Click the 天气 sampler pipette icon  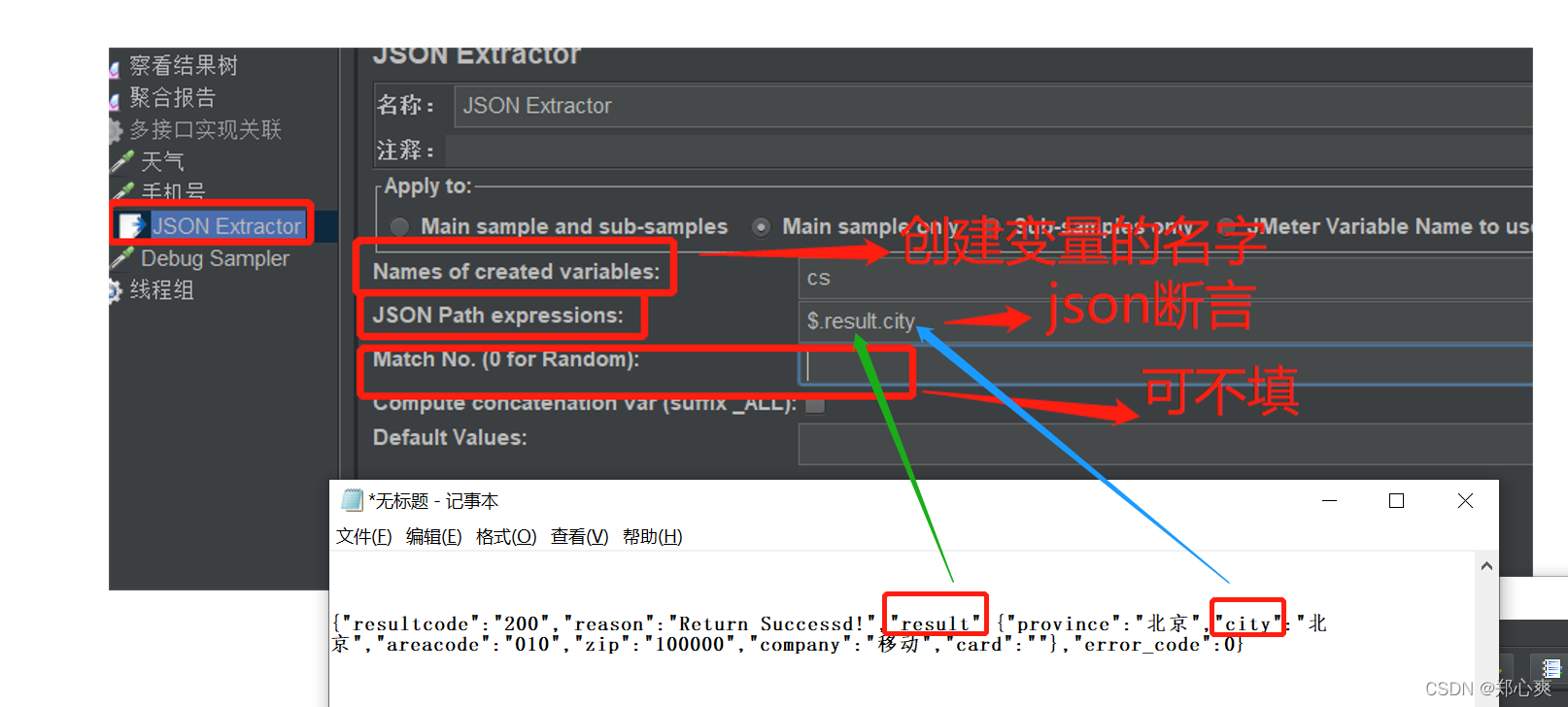tap(122, 161)
